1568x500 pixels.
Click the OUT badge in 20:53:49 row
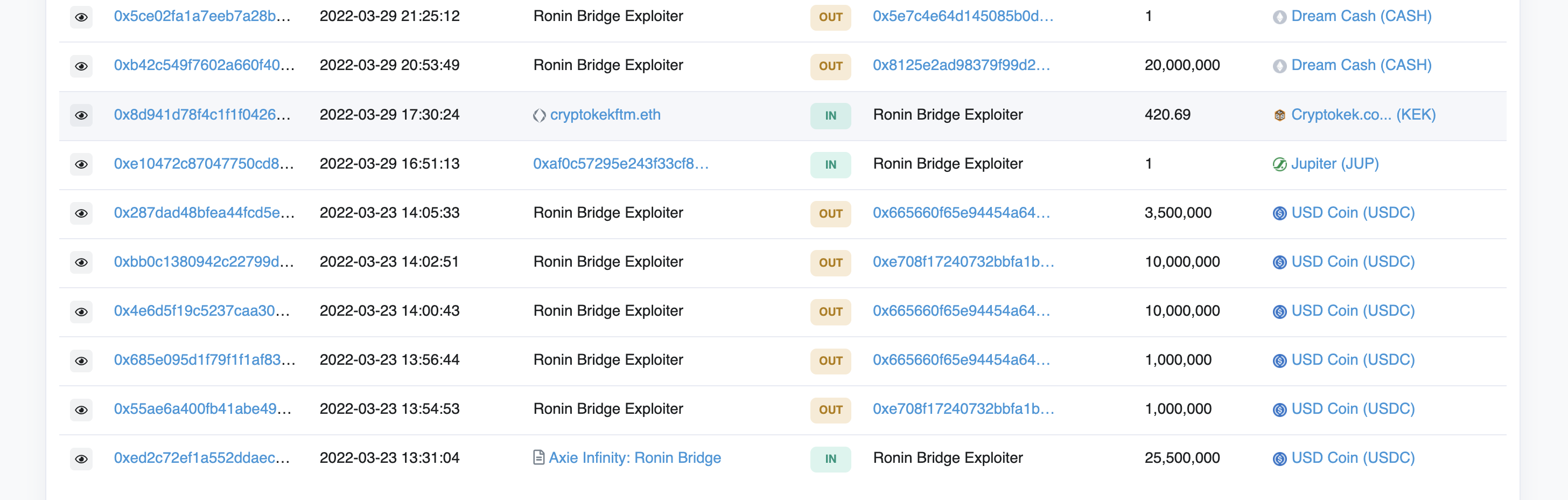tap(830, 66)
